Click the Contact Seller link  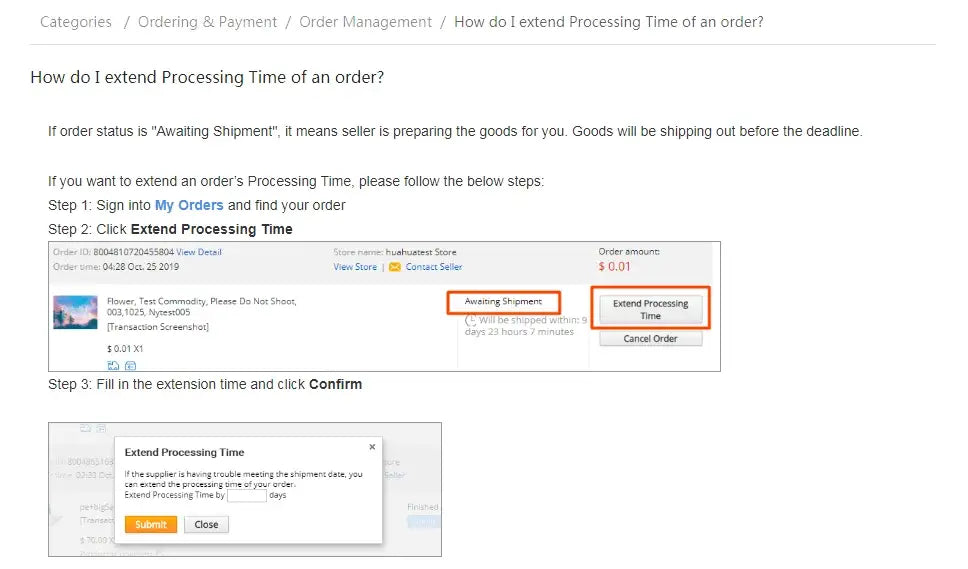(x=434, y=267)
